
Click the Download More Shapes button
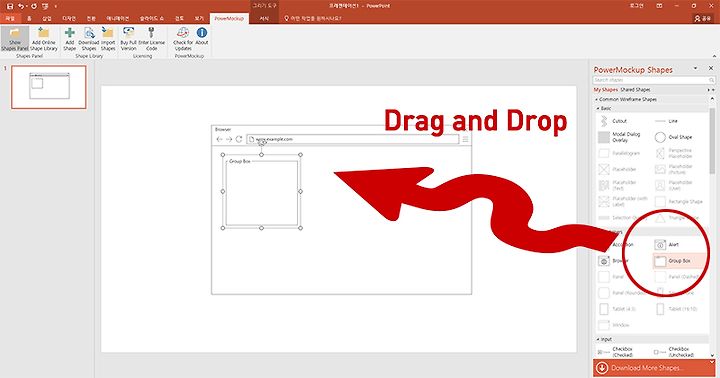tap(654, 368)
